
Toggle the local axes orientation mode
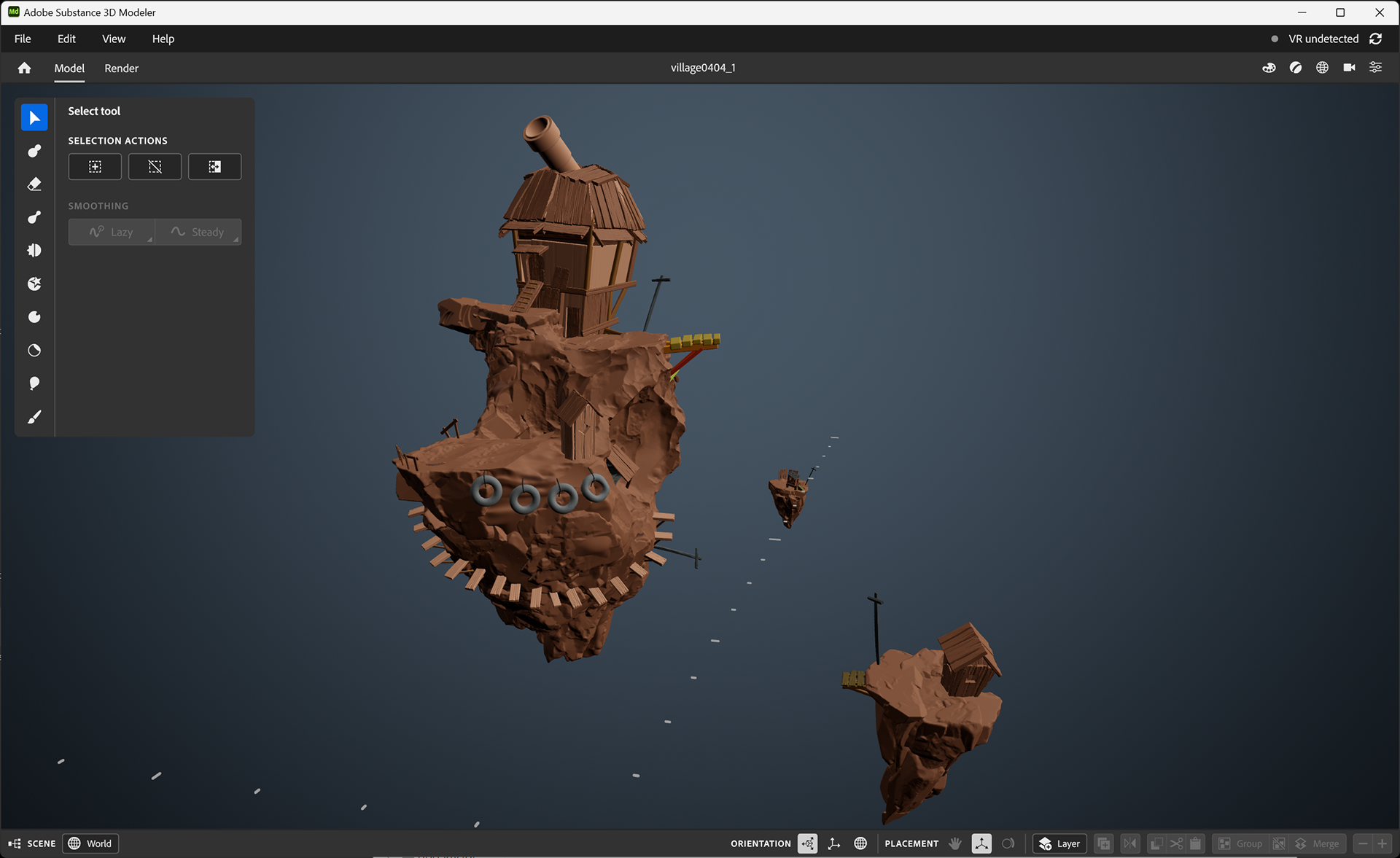click(834, 843)
